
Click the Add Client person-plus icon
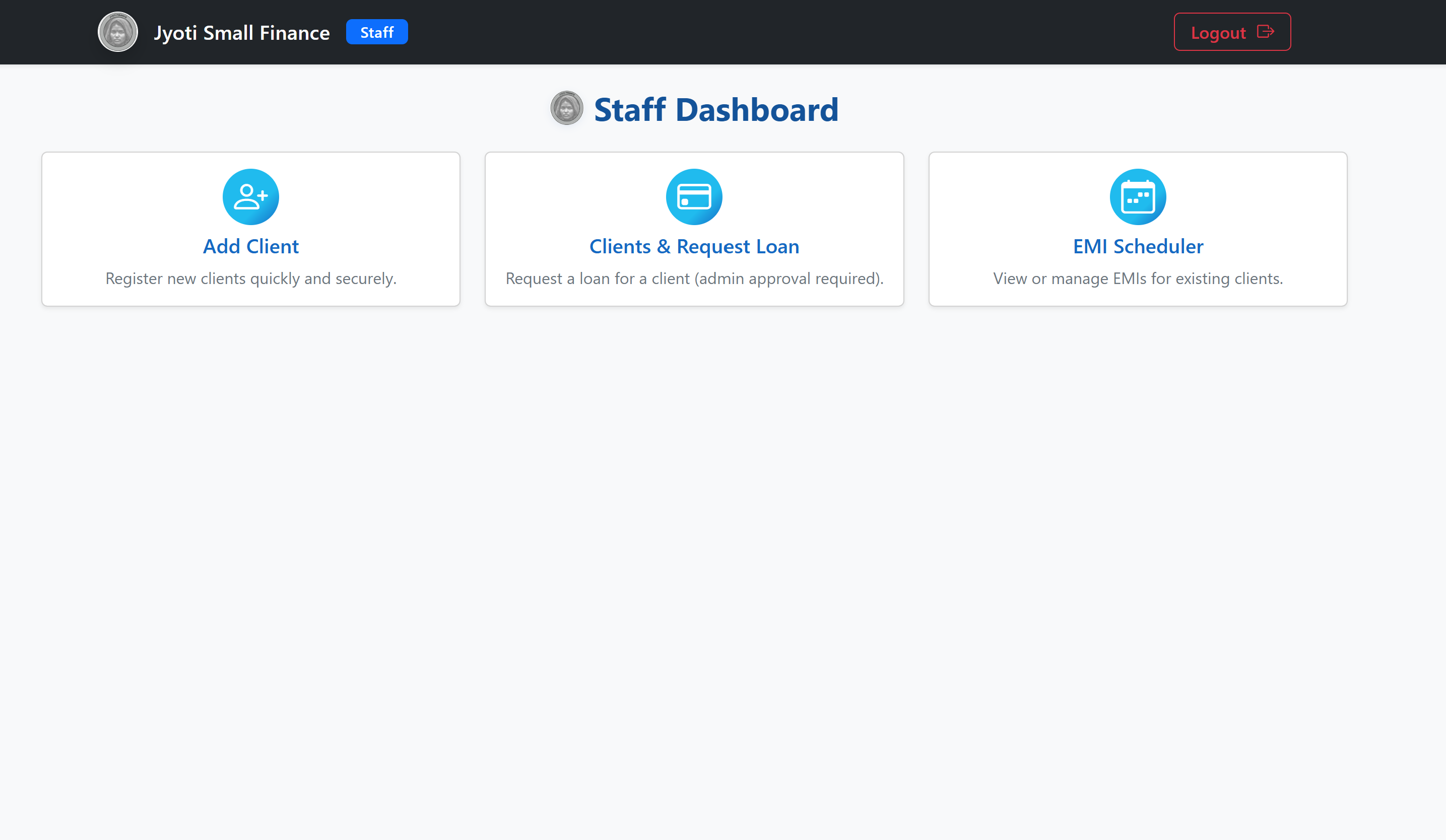point(251,197)
